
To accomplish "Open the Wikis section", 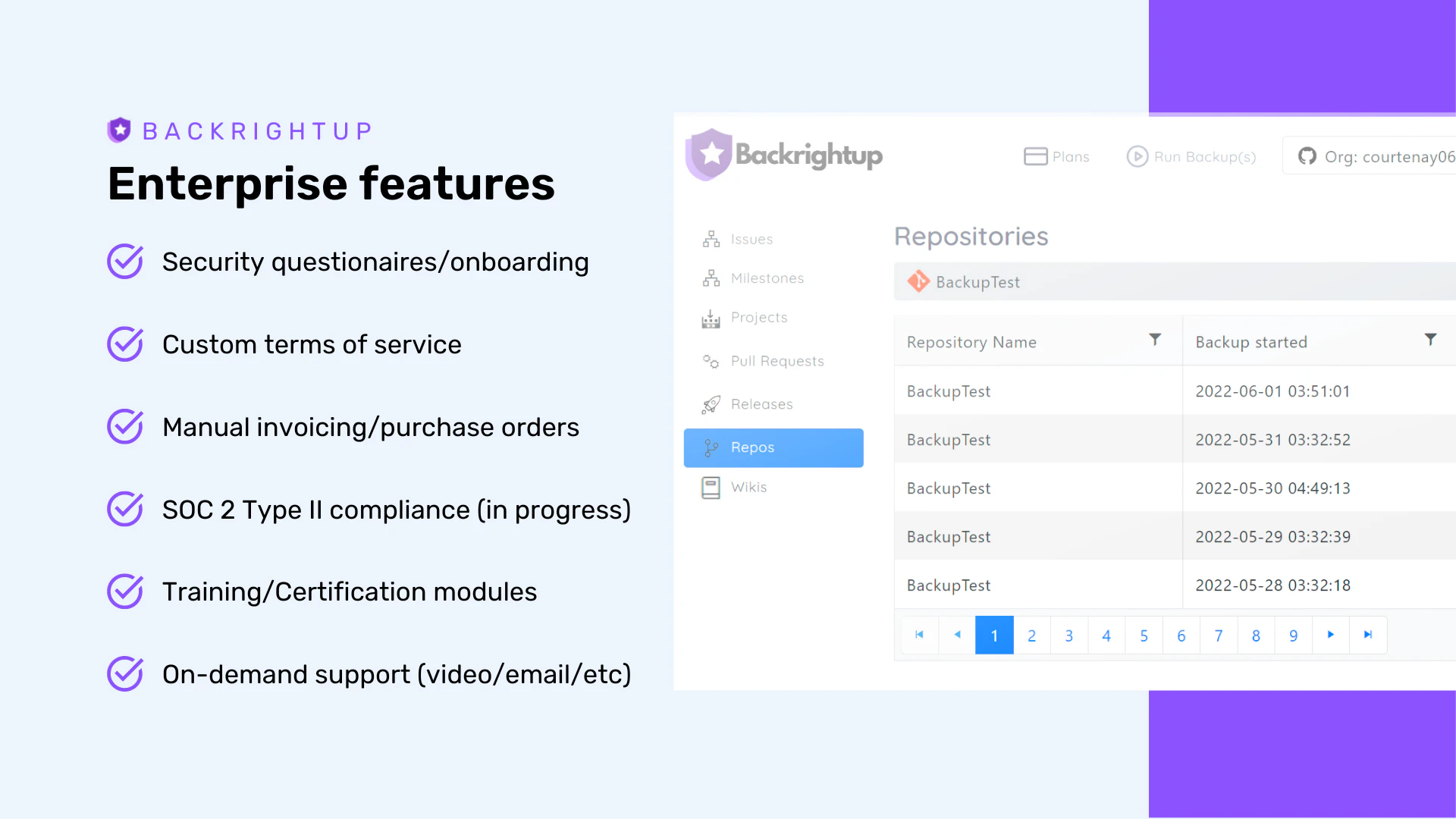I will pos(750,487).
